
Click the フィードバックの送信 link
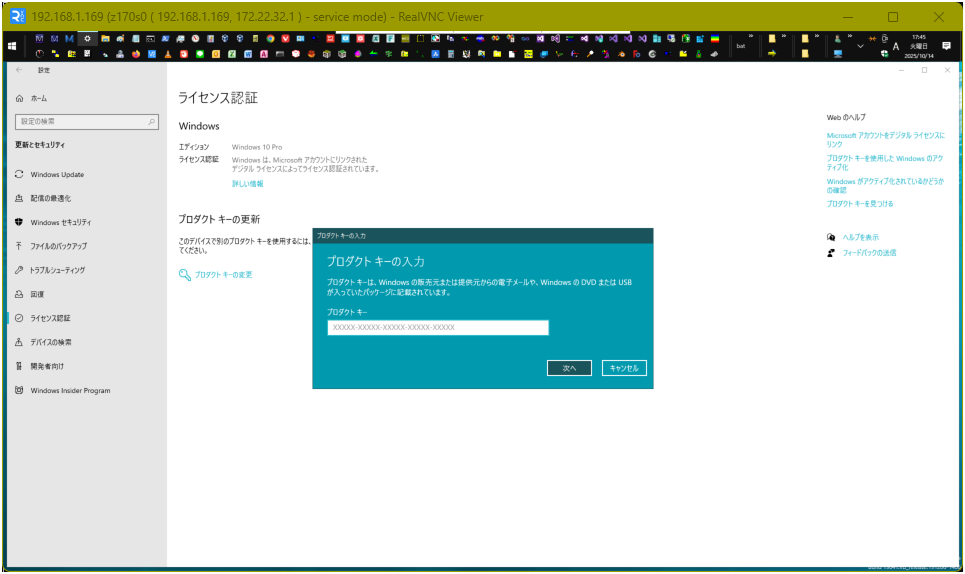pos(869,253)
